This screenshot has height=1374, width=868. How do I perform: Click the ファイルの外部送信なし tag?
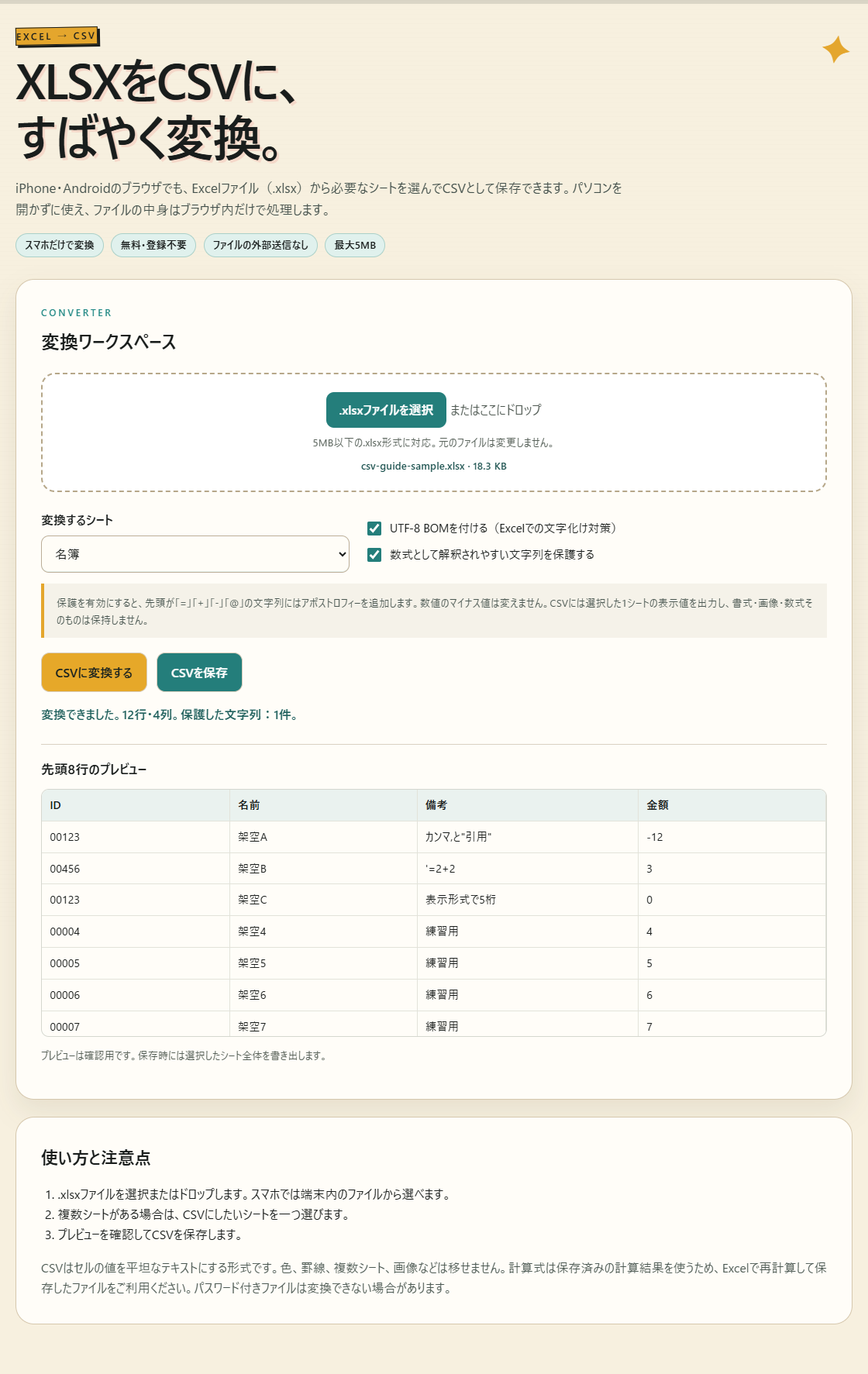[x=260, y=245]
